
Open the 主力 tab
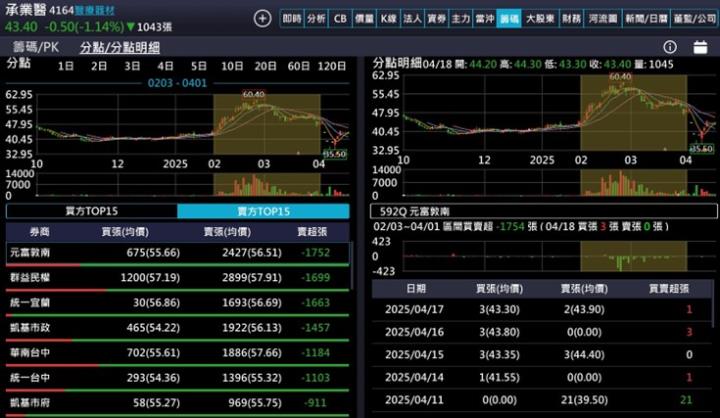click(461, 18)
